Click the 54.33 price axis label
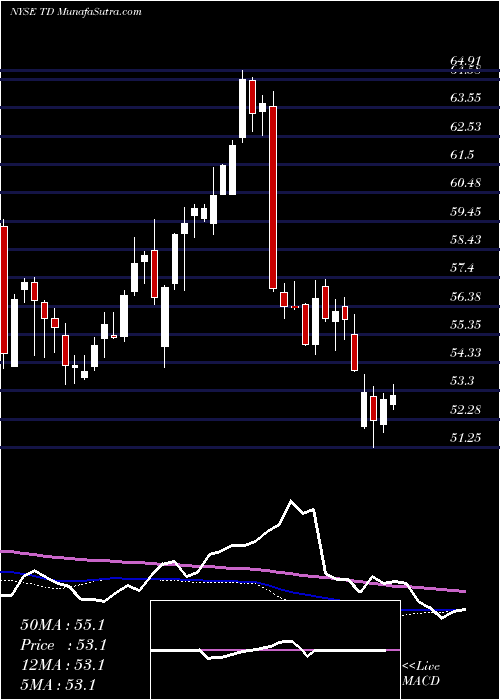Image resolution: width=500 pixels, height=700 pixels. 466,353
